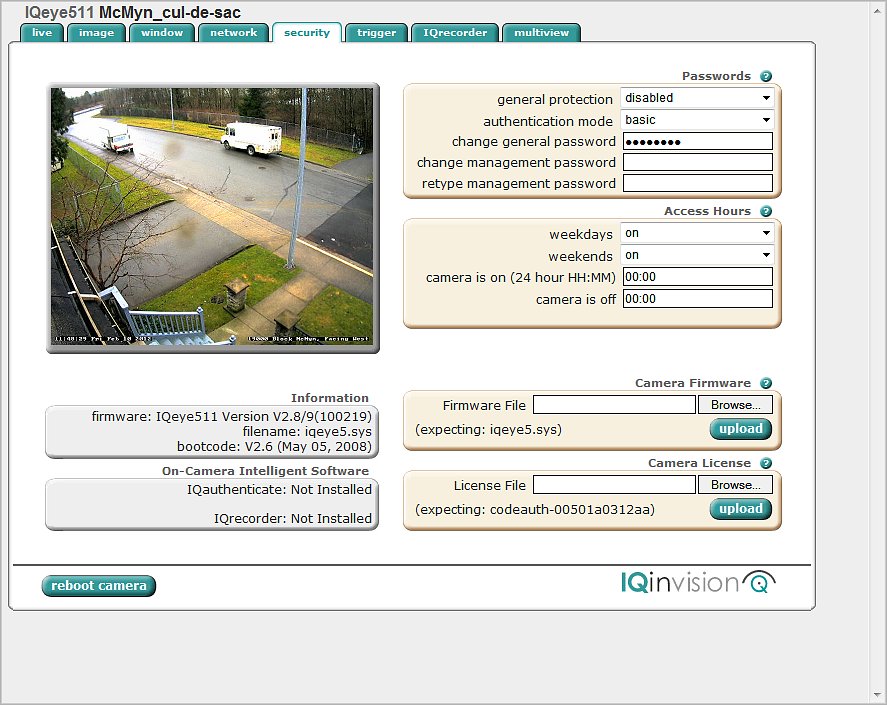Focus the camera is on time field

click(x=697, y=277)
